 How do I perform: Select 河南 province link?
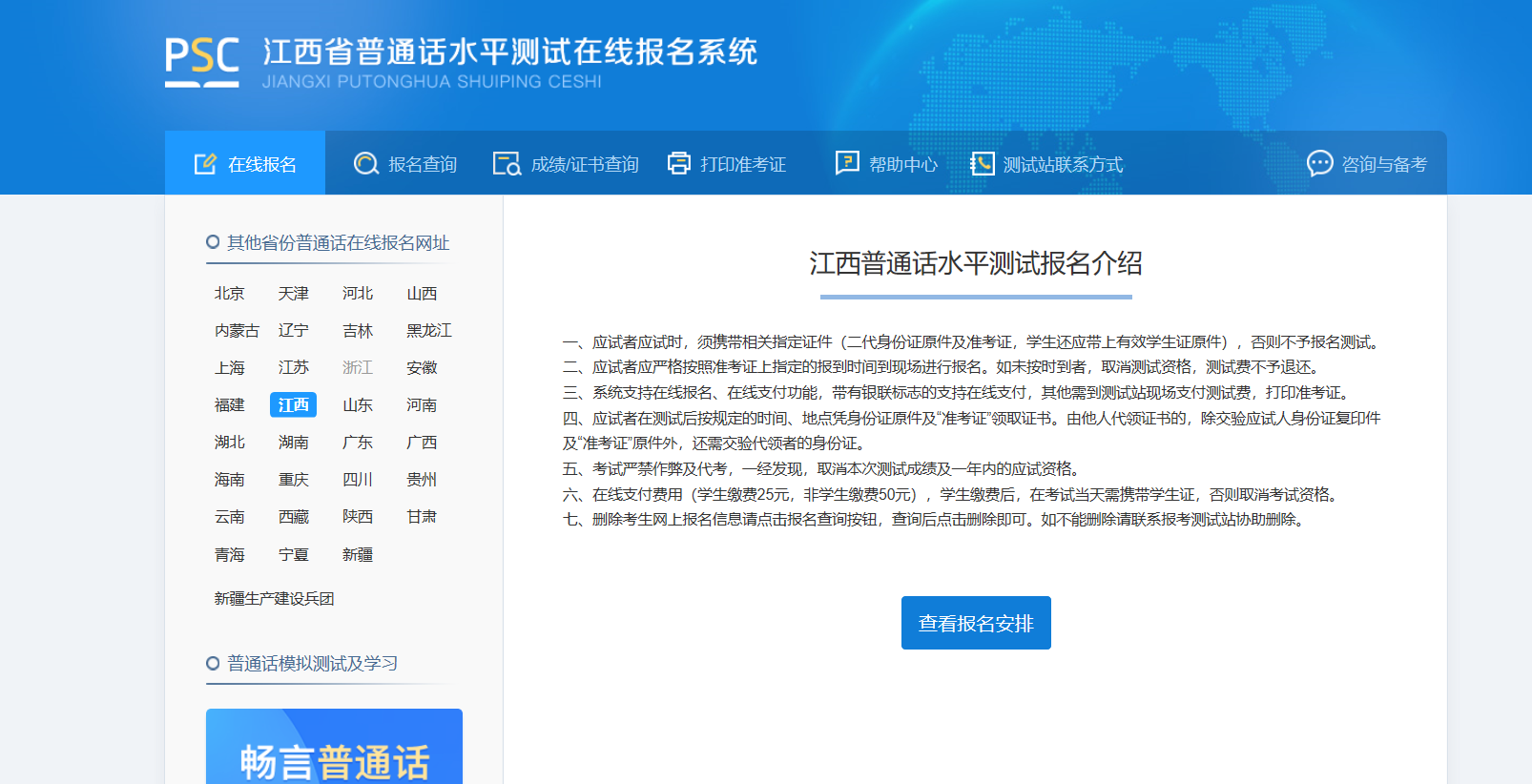[422, 404]
